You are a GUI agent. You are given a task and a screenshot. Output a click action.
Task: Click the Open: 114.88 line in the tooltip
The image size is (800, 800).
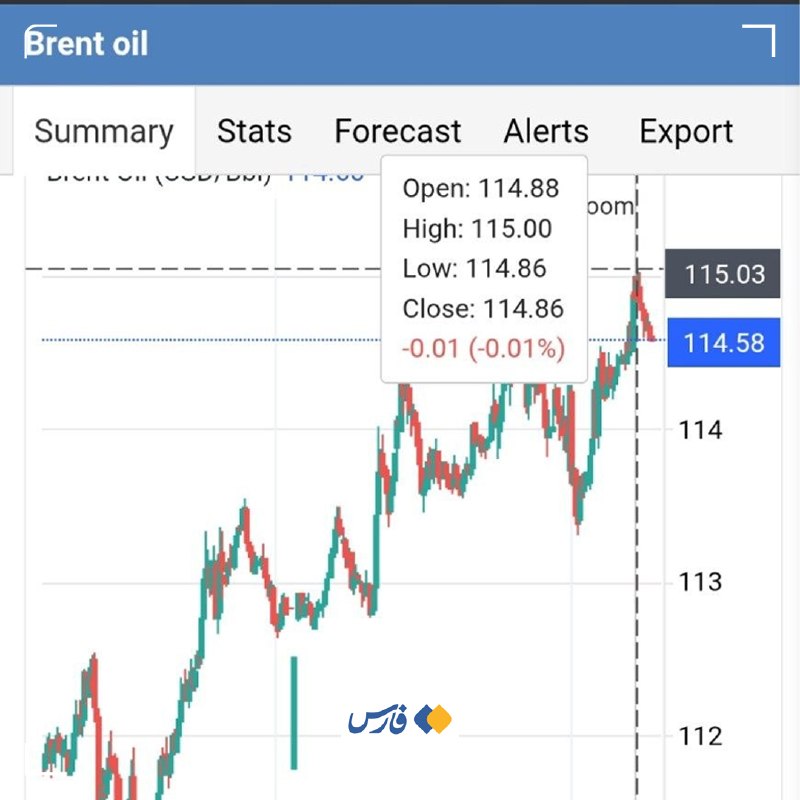click(x=481, y=188)
